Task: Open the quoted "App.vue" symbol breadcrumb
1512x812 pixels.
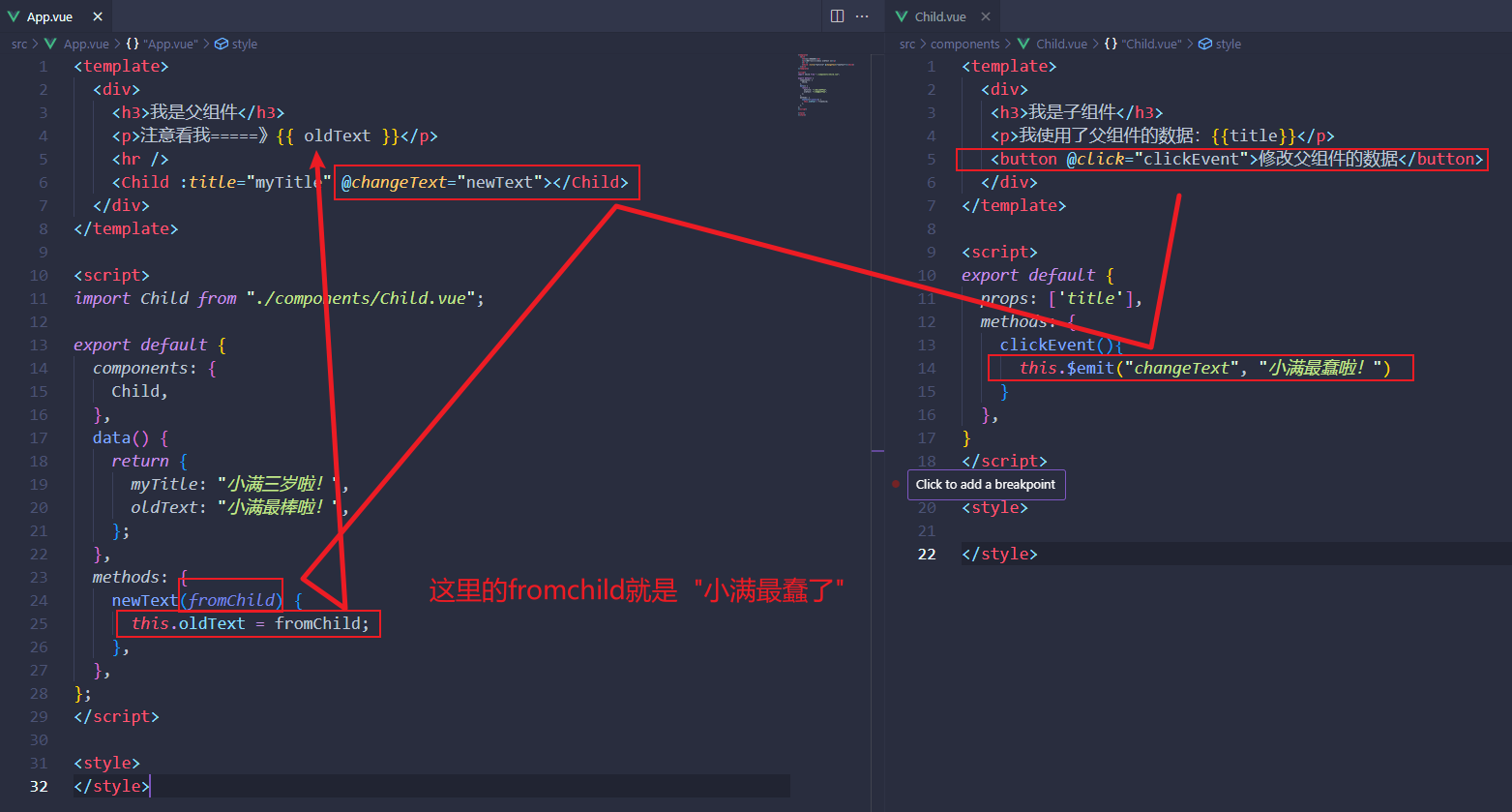Action: point(170,44)
